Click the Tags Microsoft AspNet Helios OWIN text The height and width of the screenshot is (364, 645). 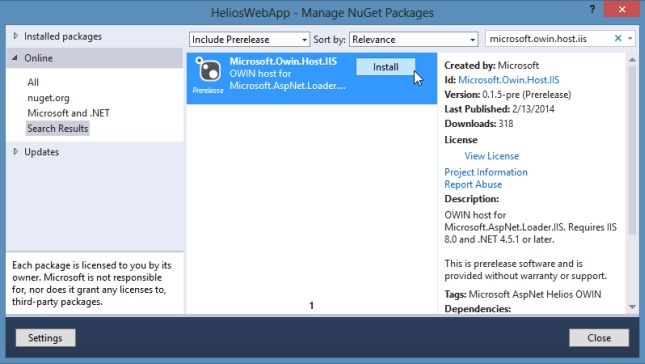pyautogui.click(x=523, y=294)
